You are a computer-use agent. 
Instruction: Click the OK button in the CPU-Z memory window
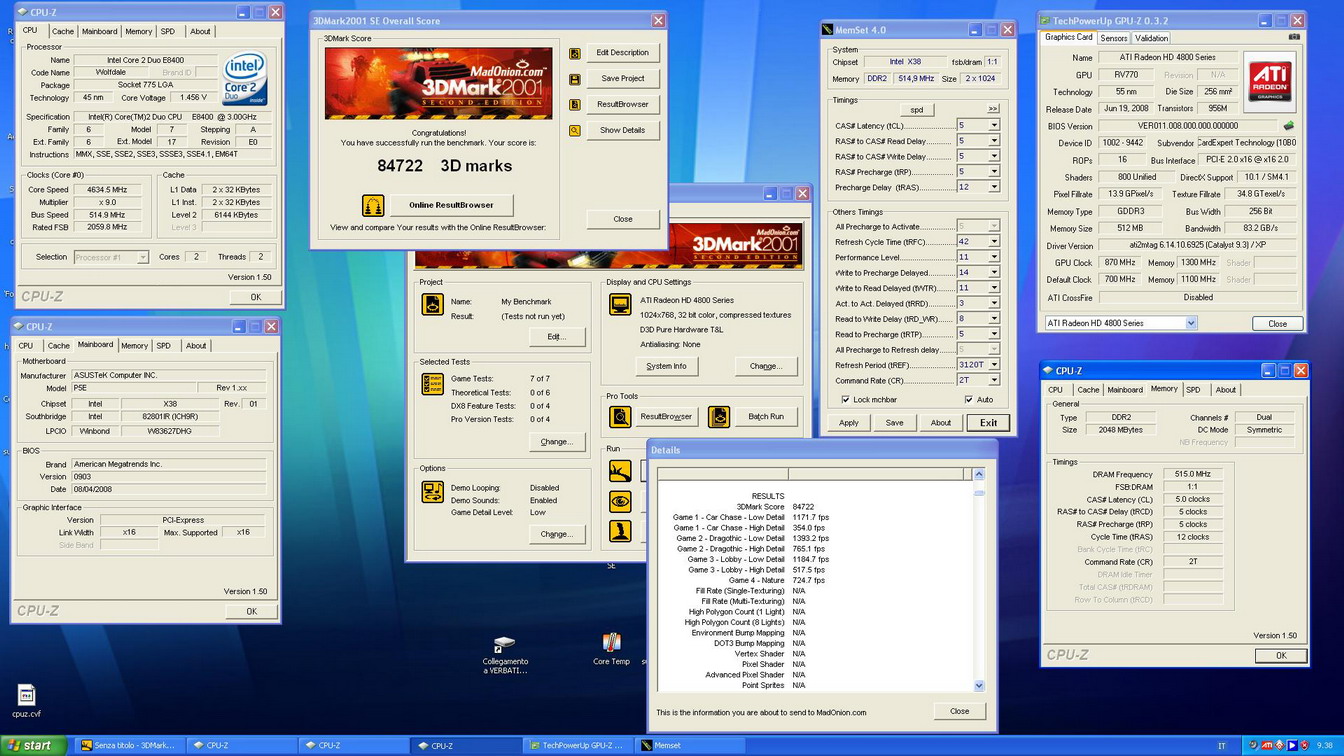tap(1281, 655)
